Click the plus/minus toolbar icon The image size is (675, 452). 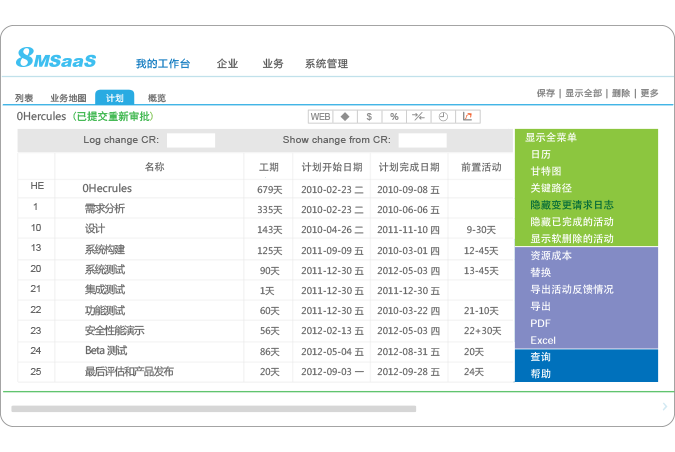[x=418, y=117]
